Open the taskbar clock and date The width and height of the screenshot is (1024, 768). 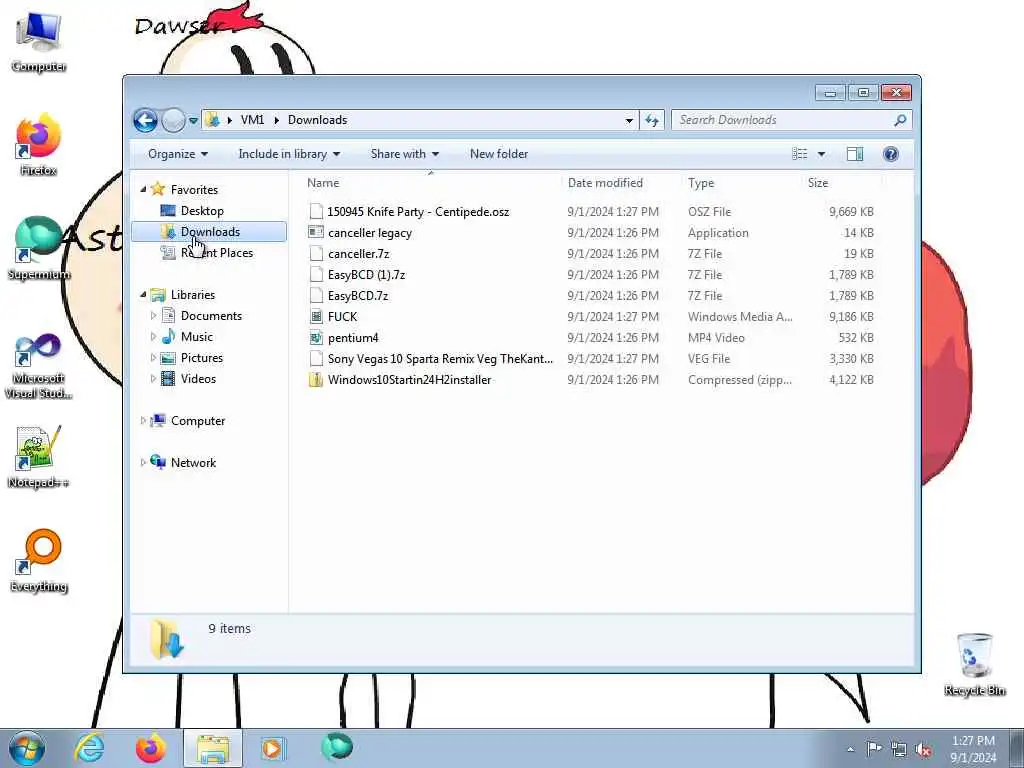pyautogui.click(x=973, y=749)
